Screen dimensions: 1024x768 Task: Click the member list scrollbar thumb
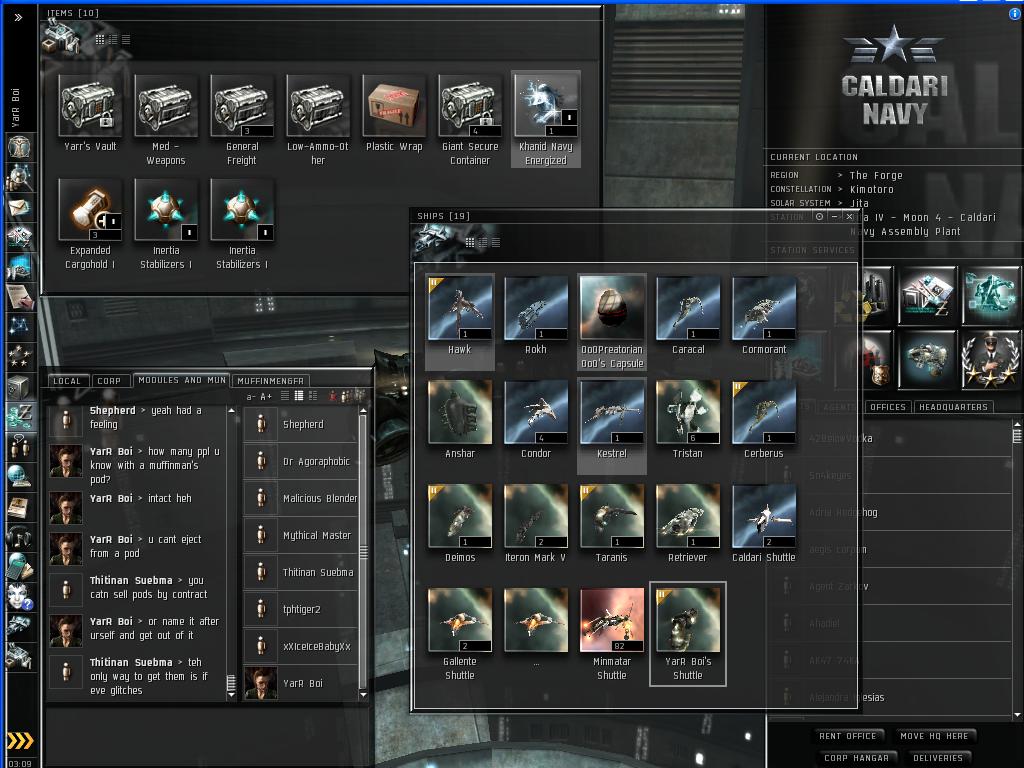tap(363, 552)
